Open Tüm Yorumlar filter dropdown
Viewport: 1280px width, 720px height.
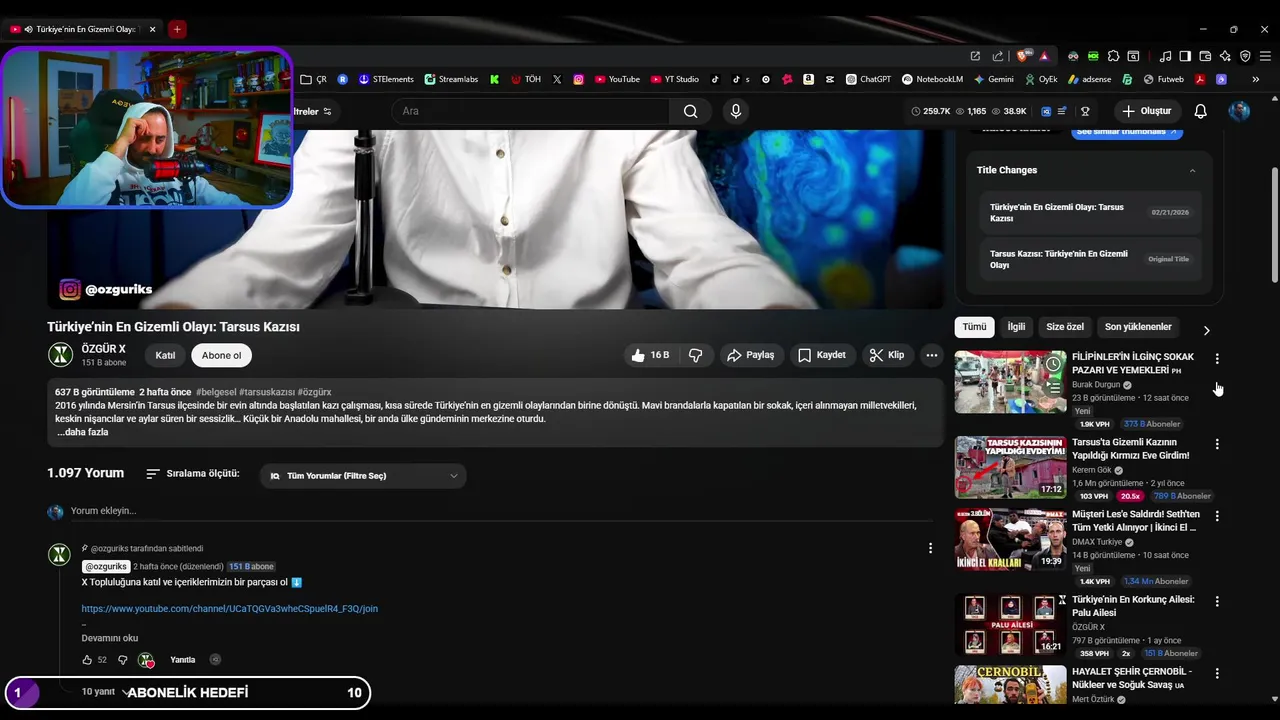(x=363, y=476)
